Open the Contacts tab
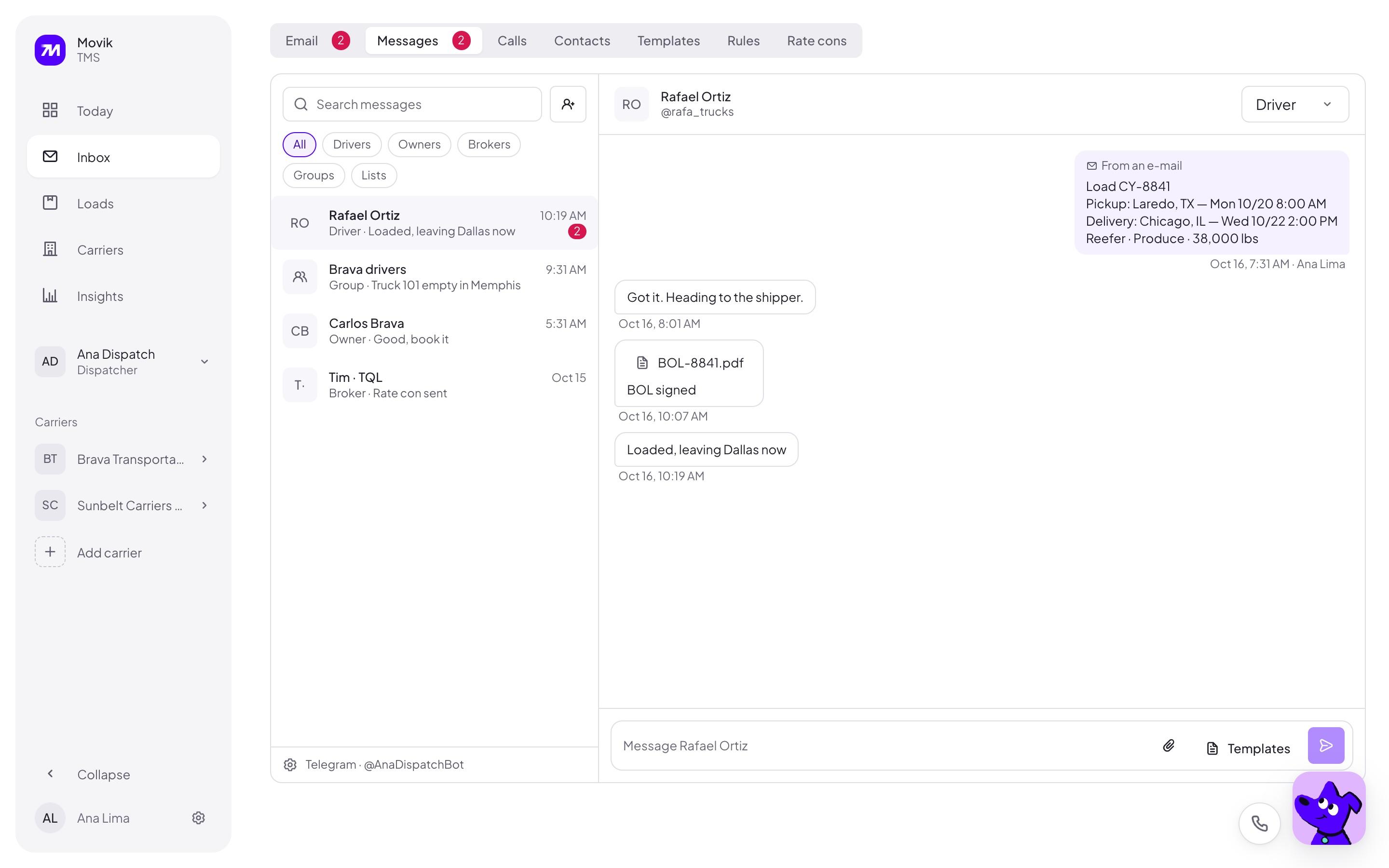Screen dimensions: 1389x868 (582, 41)
